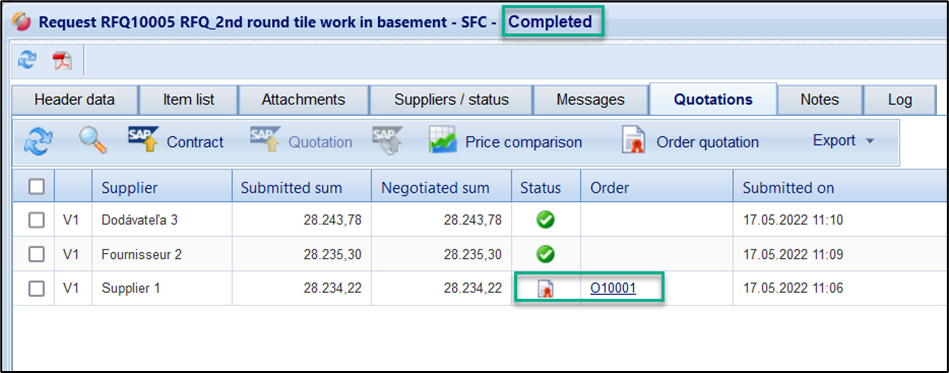
Task: Click the refresh icon in top toolbar
Action: (x=27, y=59)
